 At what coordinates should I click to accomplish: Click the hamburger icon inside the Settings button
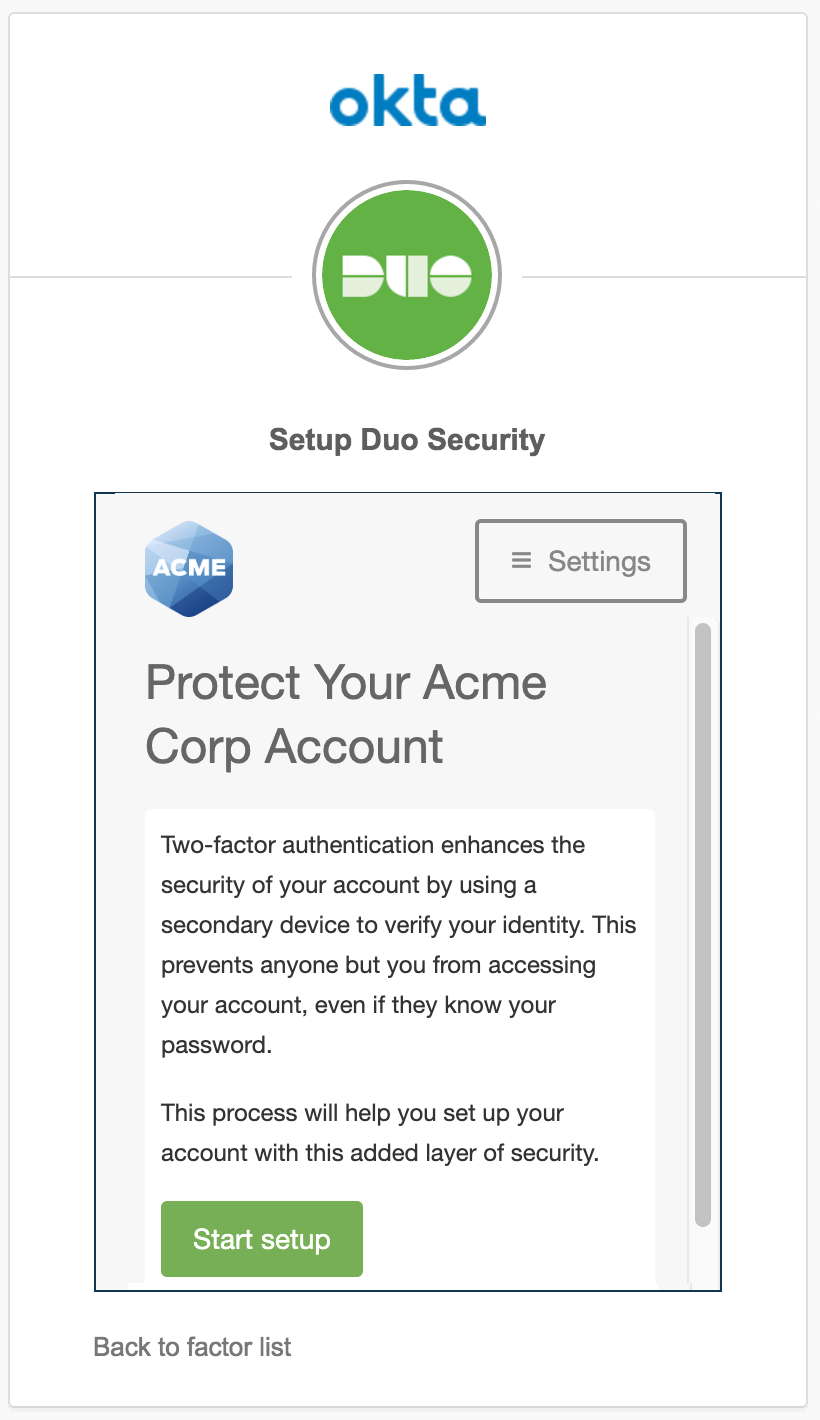(521, 561)
